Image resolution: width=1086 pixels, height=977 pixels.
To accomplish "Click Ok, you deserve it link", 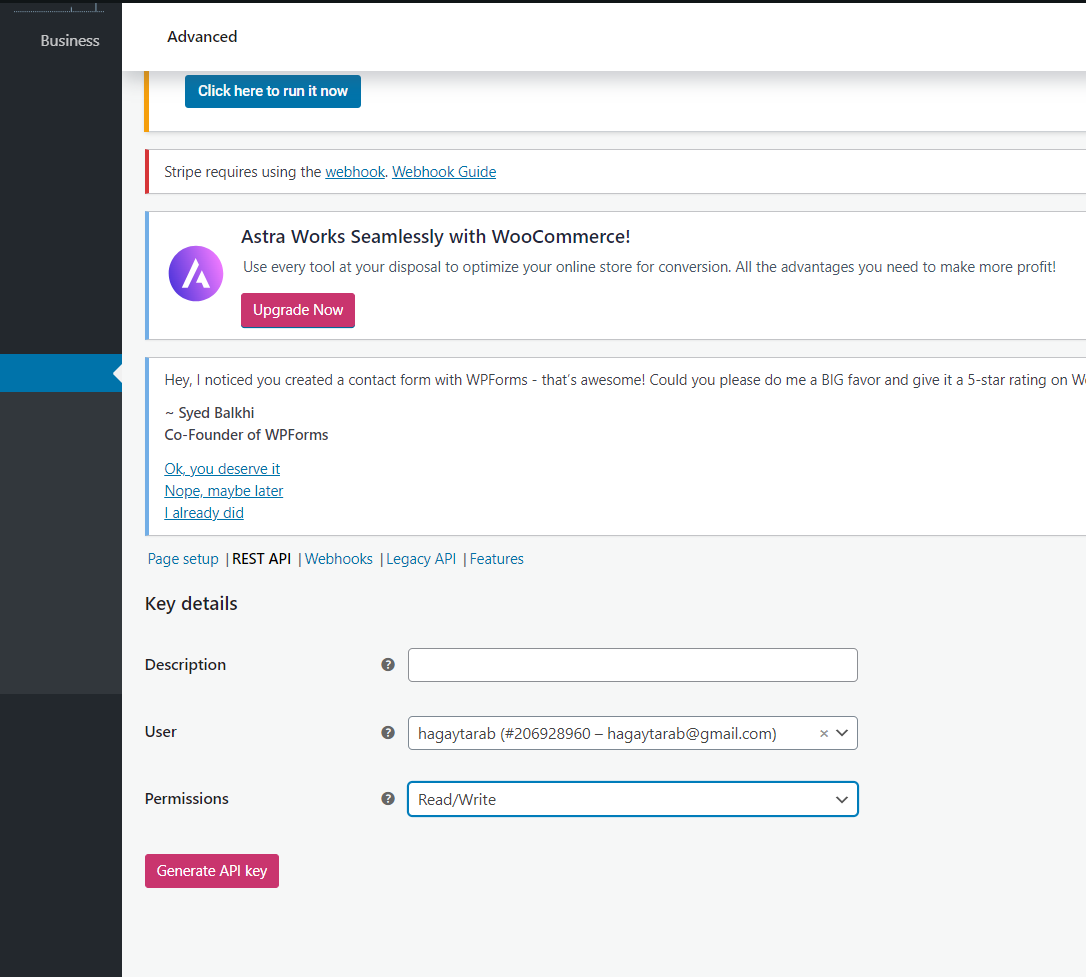I will (222, 469).
